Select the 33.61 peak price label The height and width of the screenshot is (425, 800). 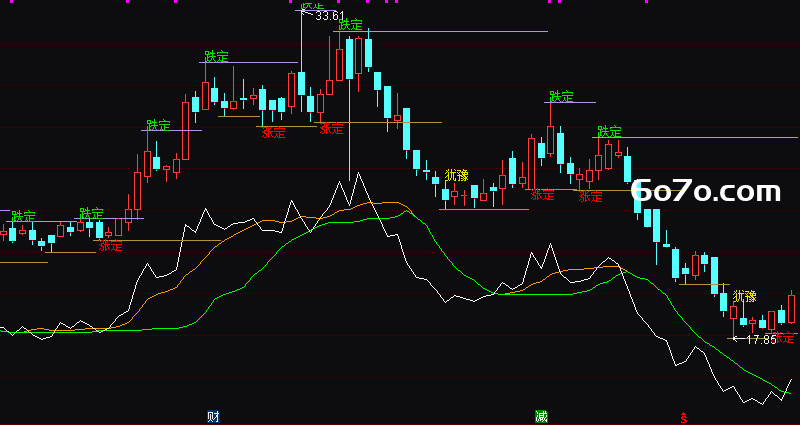point(330,16)
